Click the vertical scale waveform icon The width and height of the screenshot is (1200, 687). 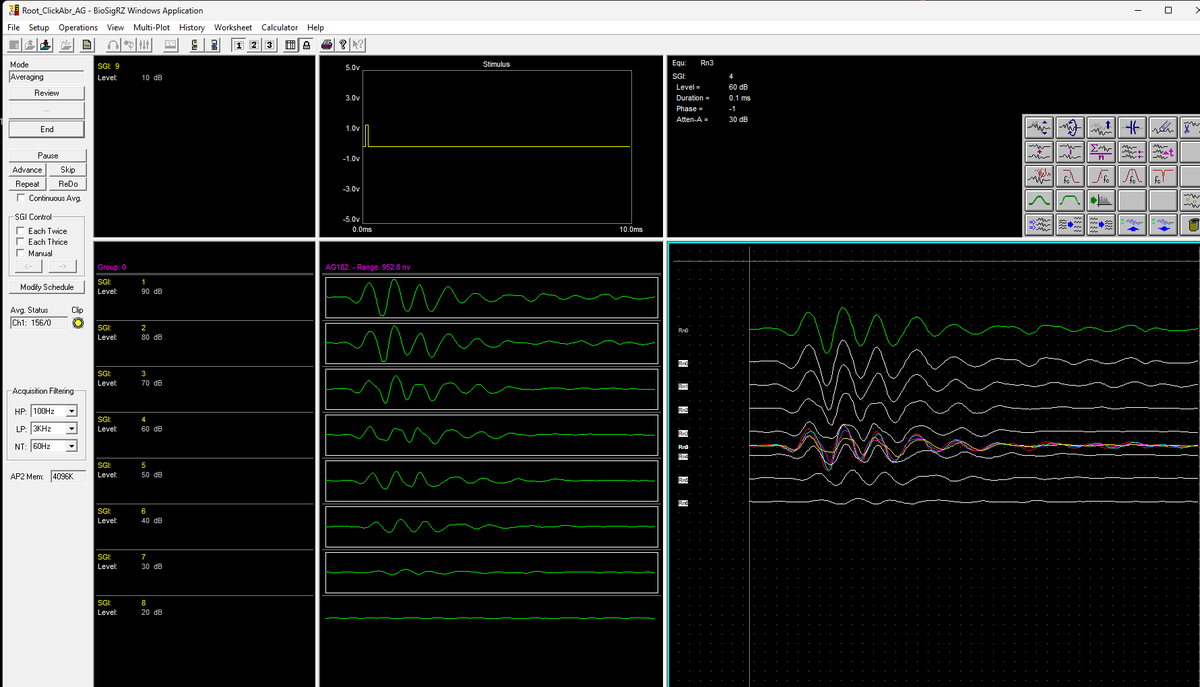(x=1039, y=128)
